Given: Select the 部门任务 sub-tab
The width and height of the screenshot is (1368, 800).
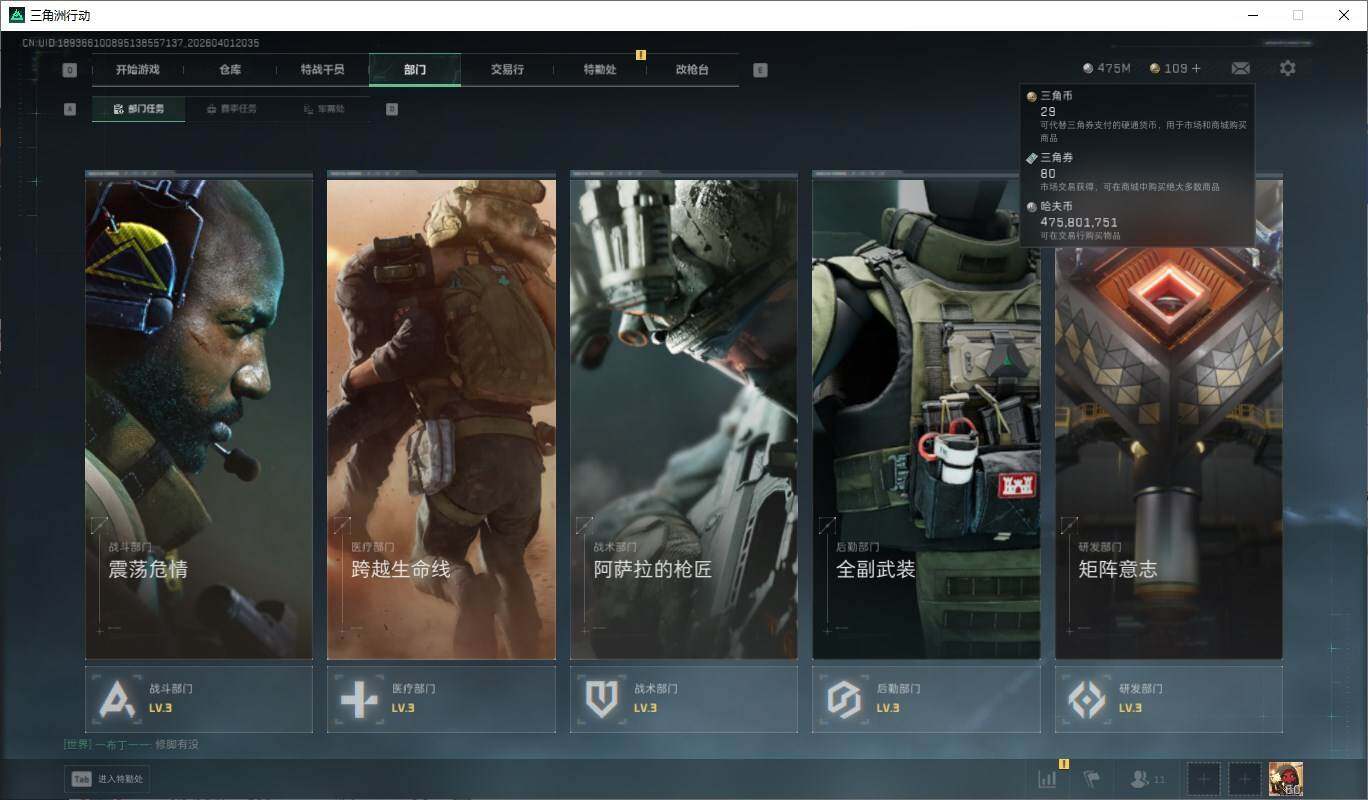Looking at the screenshot, I should [x=138, y=109].
